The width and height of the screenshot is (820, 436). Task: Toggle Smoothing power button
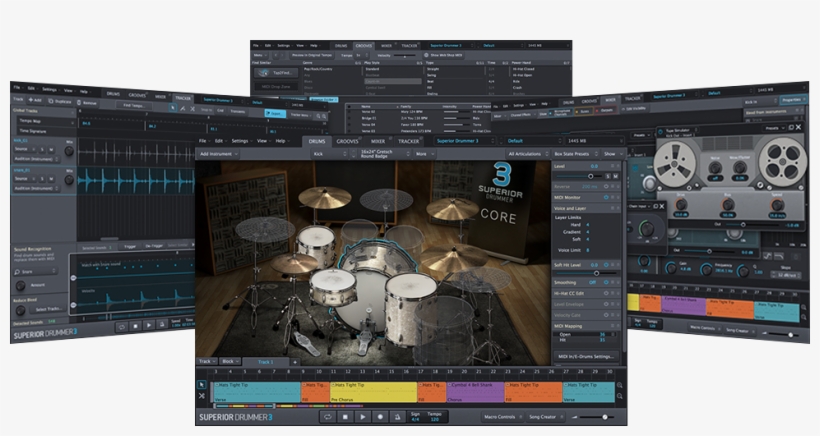pos(606,282)
